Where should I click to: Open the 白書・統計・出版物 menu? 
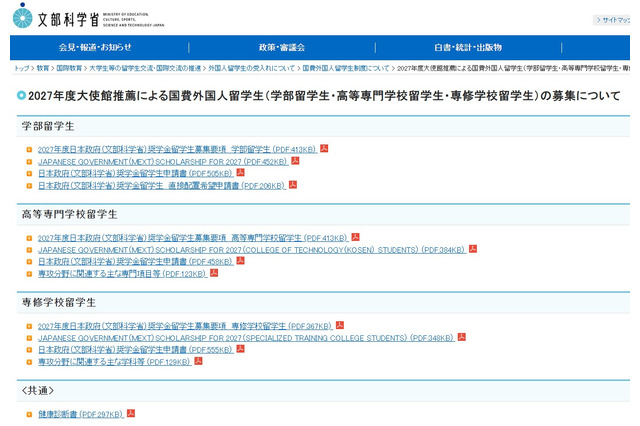coord(468,47)
